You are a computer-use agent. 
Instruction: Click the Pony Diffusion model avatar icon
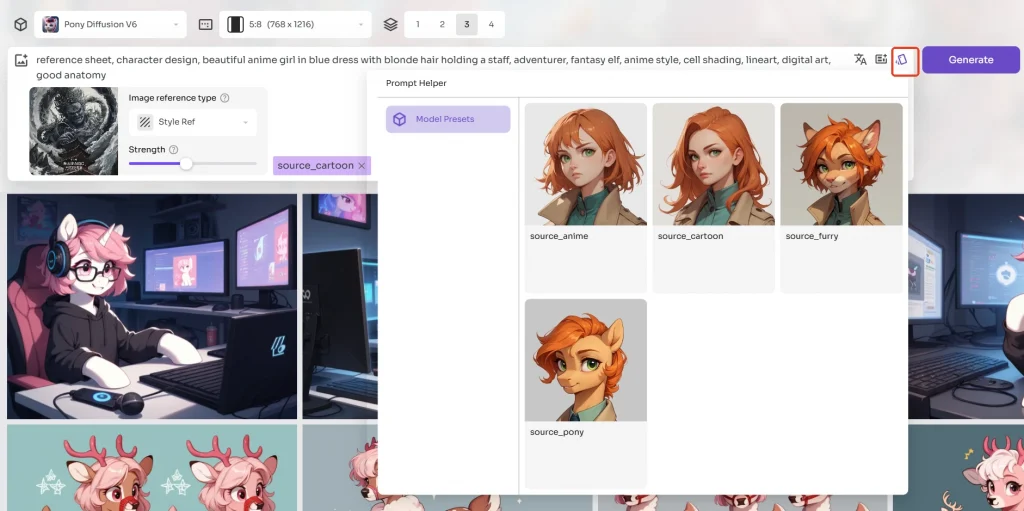[50, 25]
